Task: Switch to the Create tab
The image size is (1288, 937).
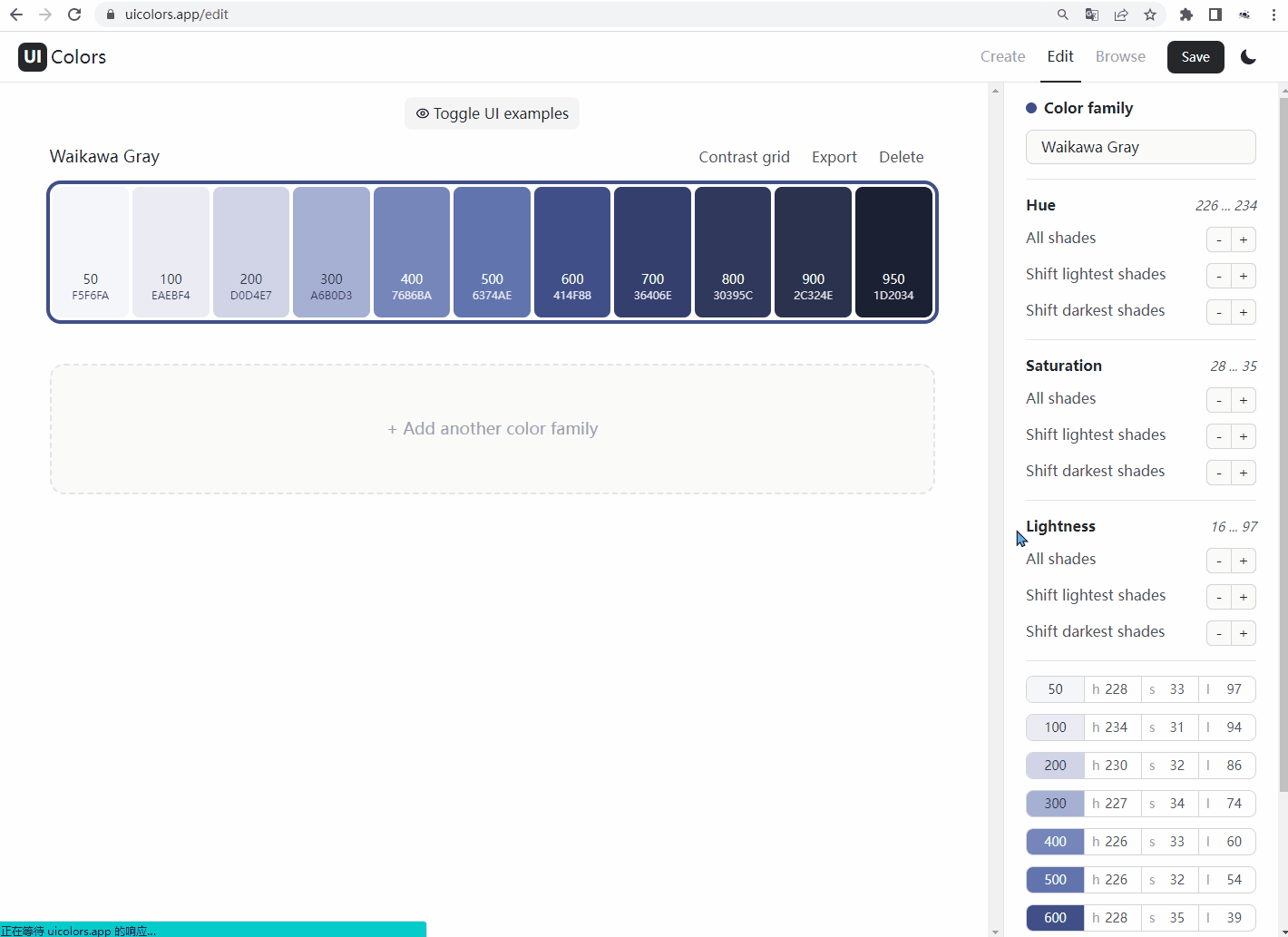Action: click(x=1002, y=56)
